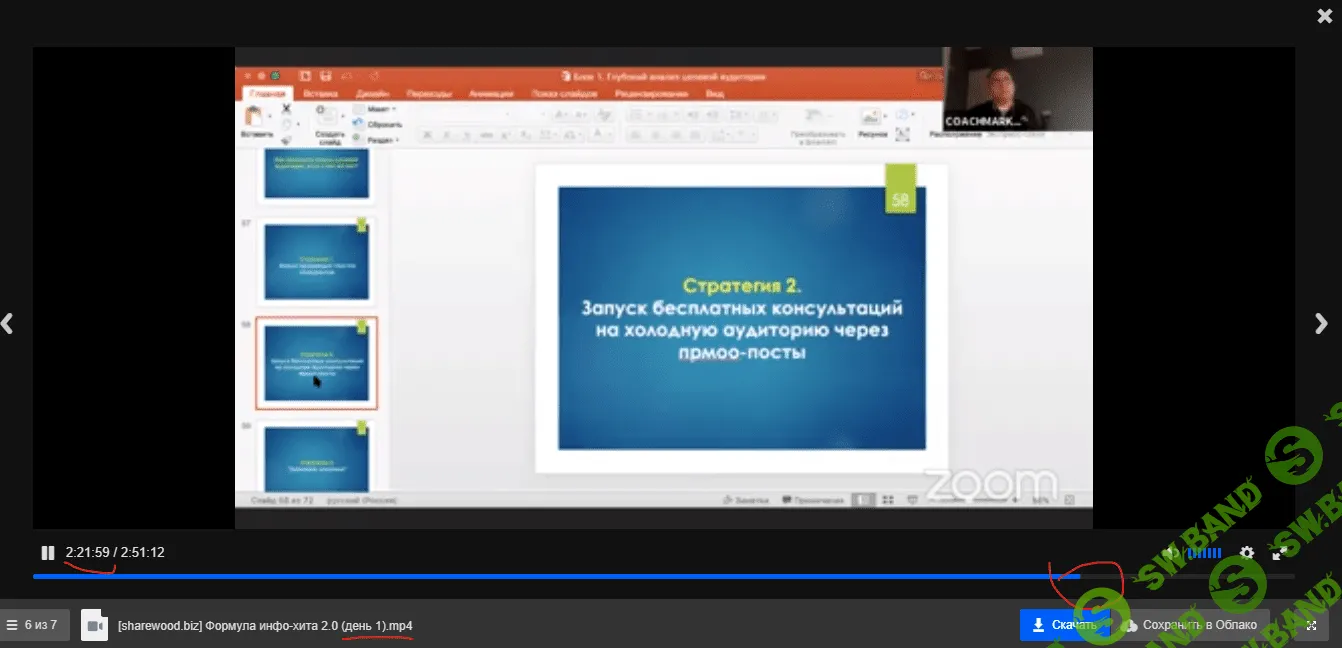Close the media viewer with the X

click(1325, 16)
